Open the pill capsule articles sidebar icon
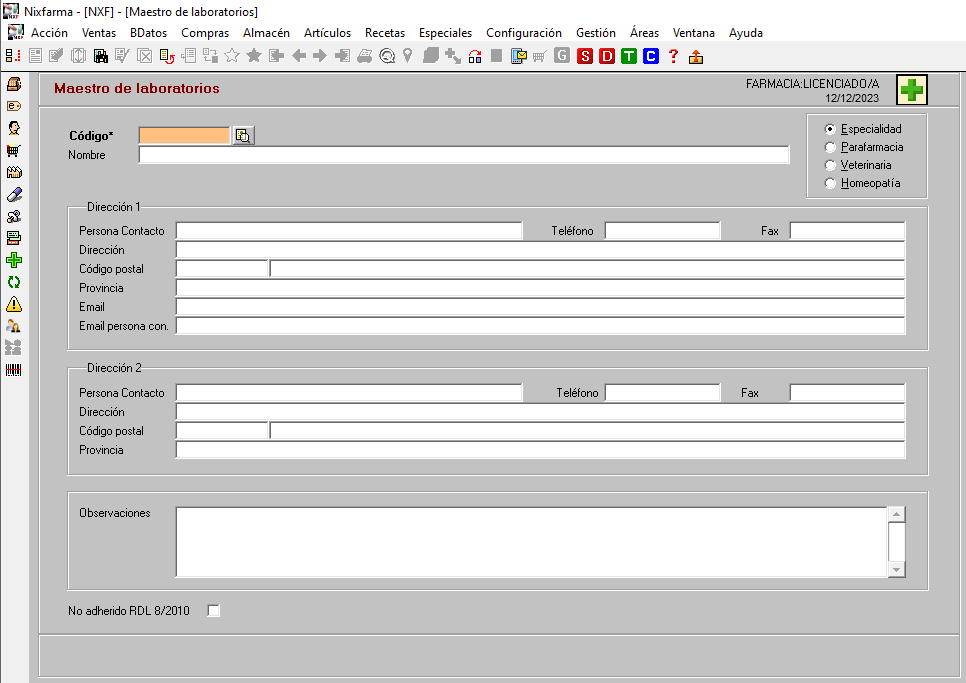The height and width of the screenshot is (683, 966). [x=14, y=195]
